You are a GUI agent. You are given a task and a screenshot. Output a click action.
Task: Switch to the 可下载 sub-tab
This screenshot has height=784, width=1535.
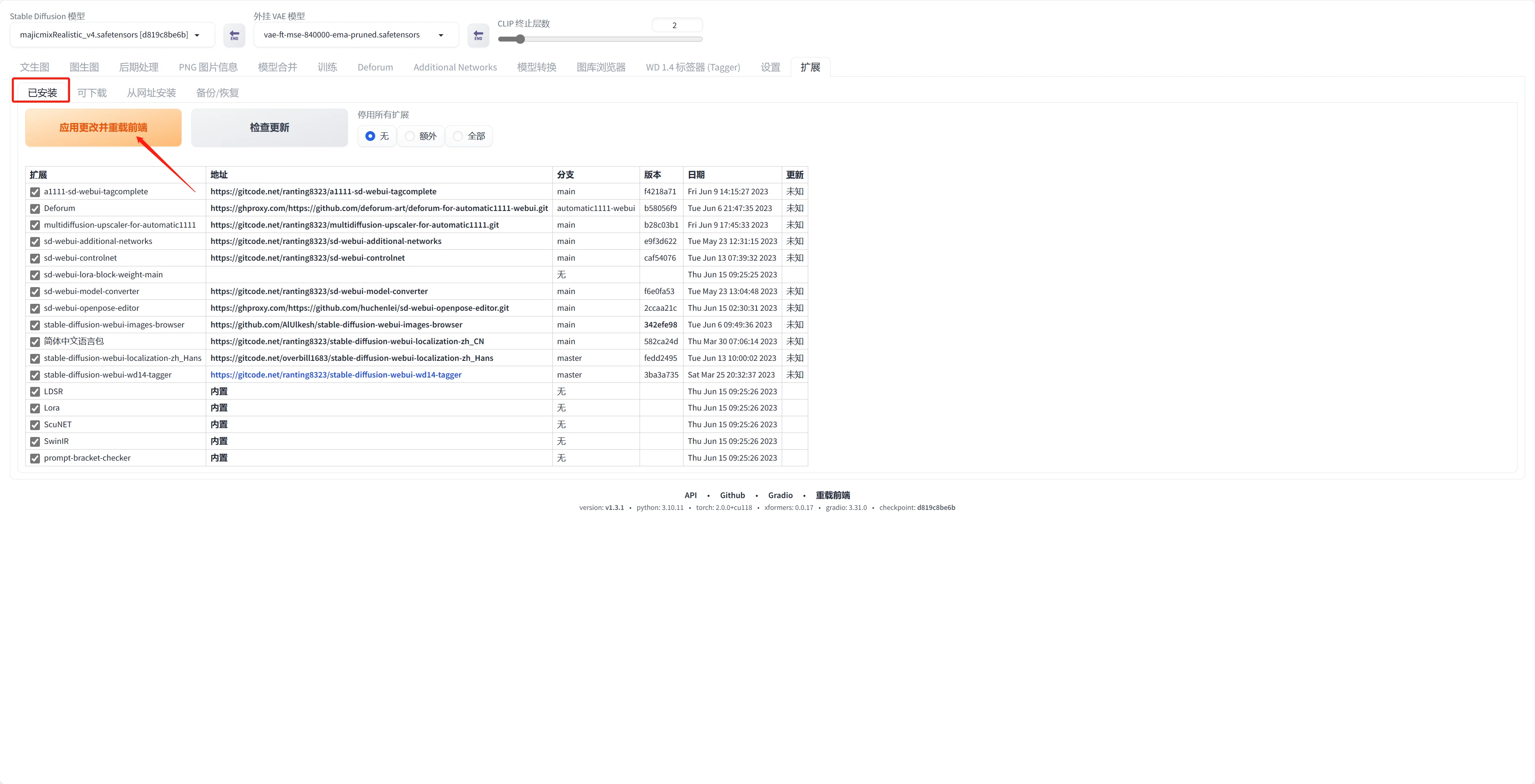(x=92, y=92)
